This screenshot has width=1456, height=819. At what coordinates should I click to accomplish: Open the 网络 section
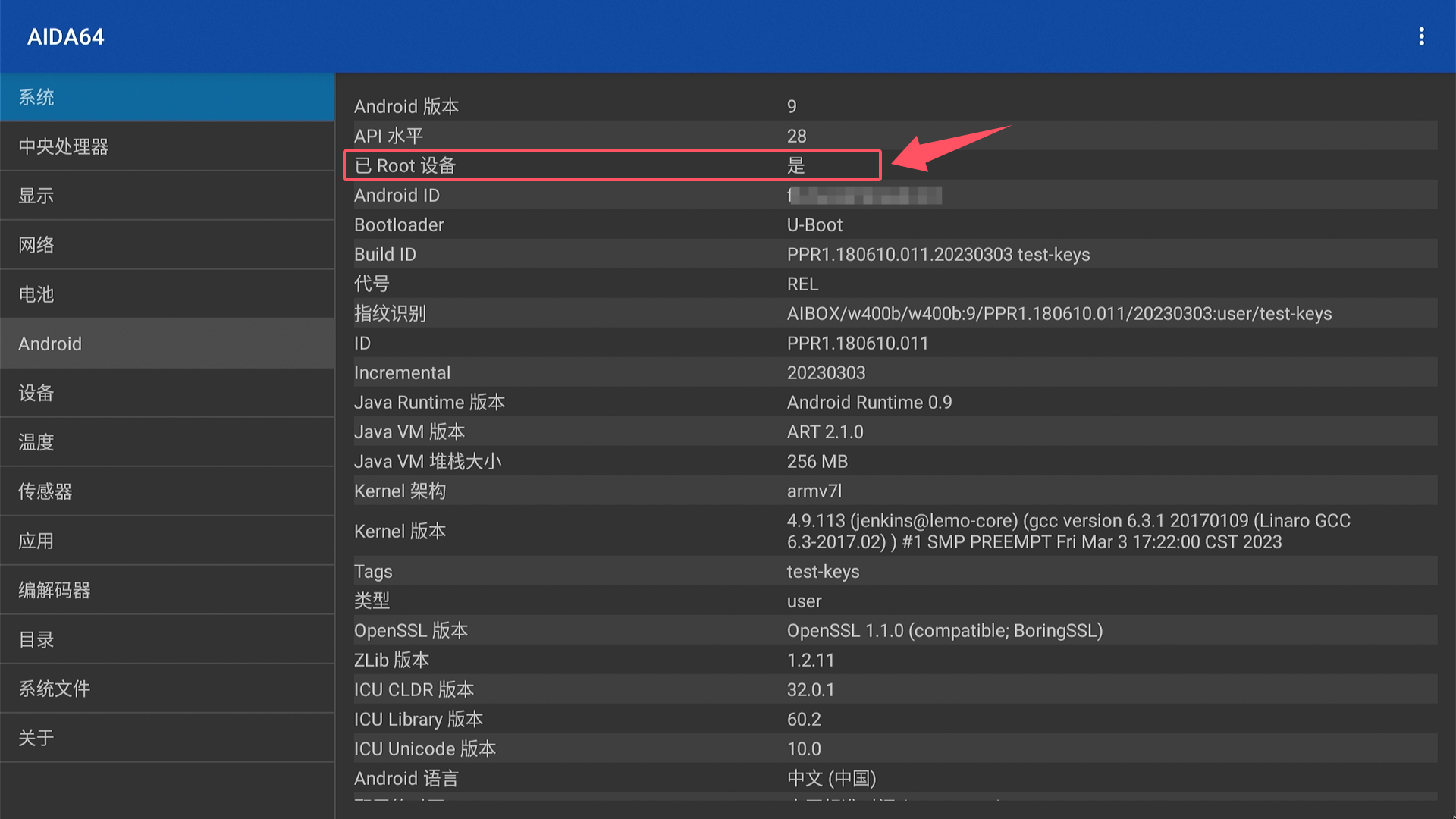167,245
